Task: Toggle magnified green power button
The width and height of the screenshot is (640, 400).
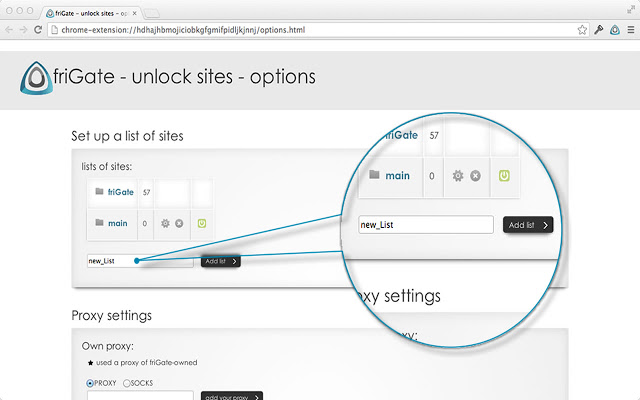Action: pos(504,176)
